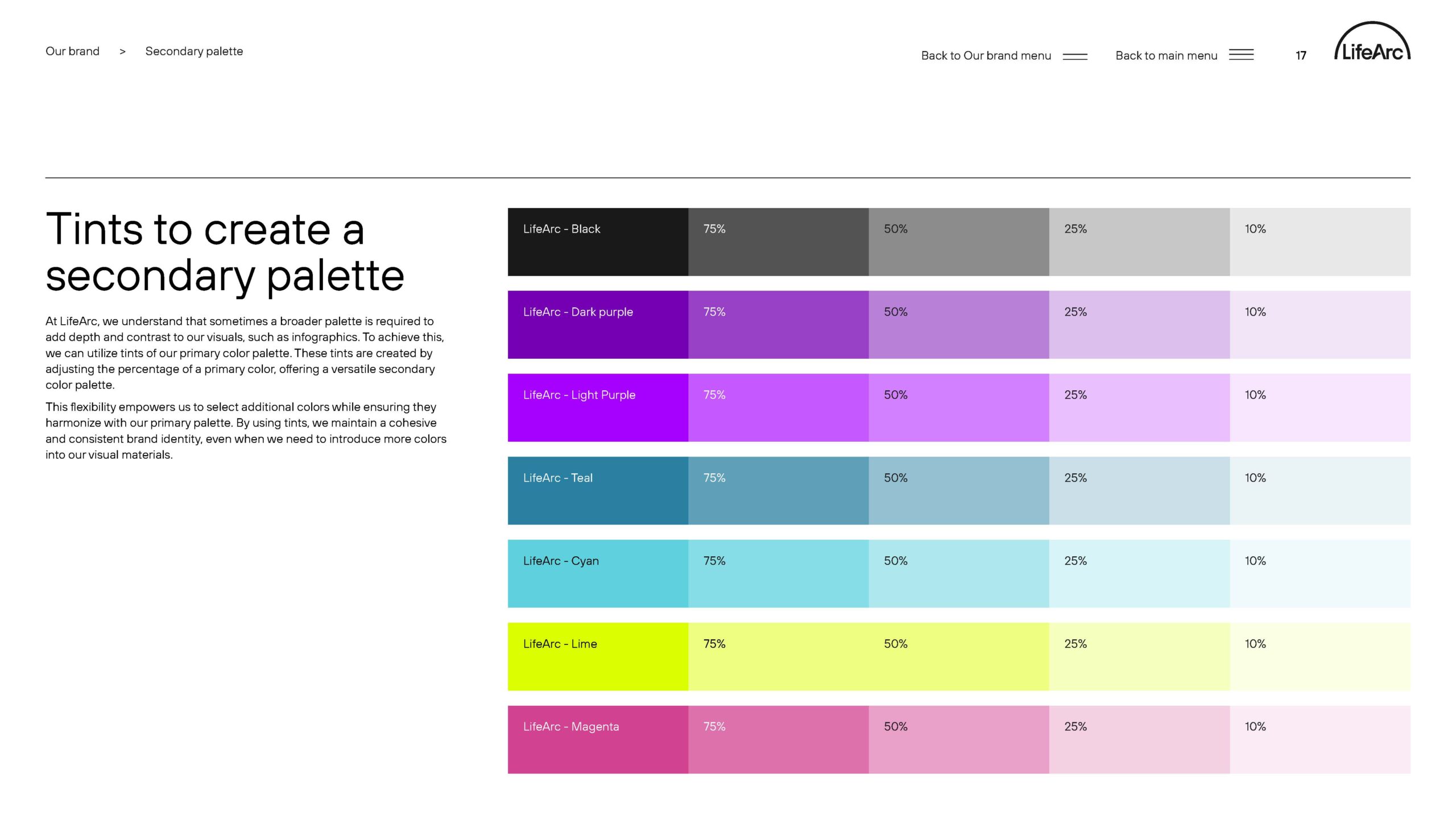Choose the LifeArc - Teal swatch
This screenshot has width=1456, height=819.
coord(598,491)
